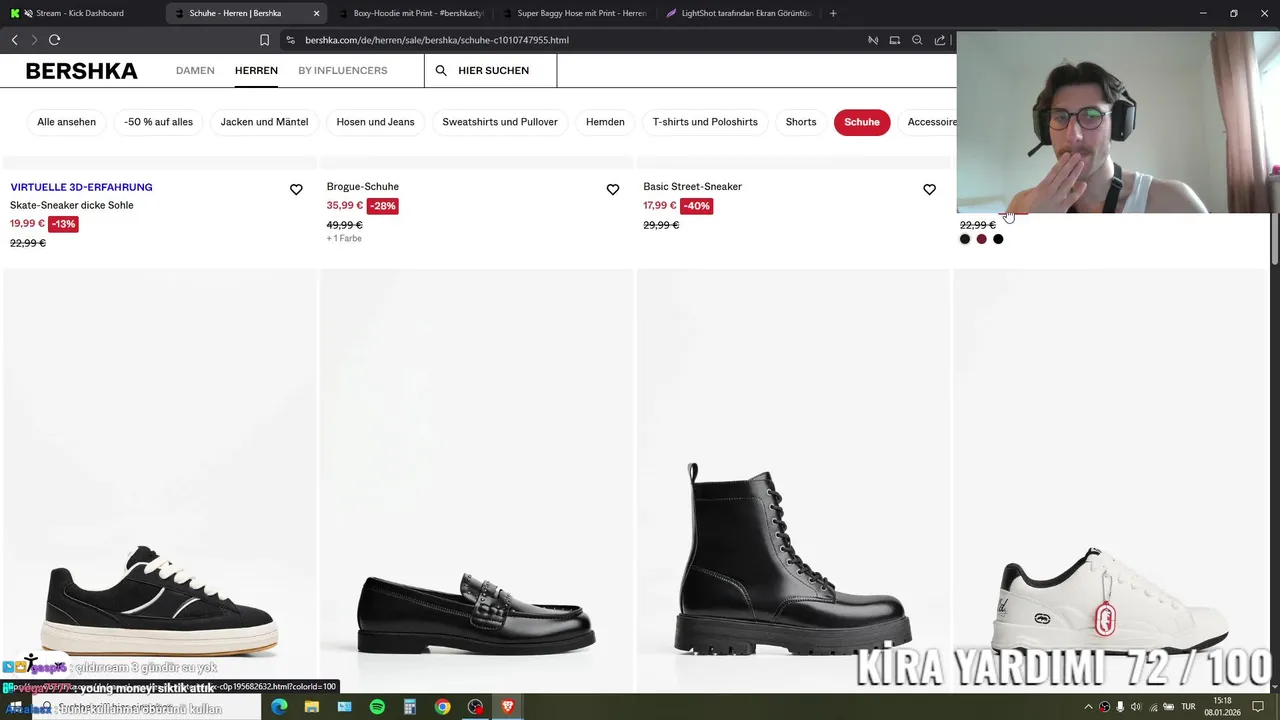Screen dimensions: 1280x720
Task: Filter by Shorts
Action: pos(801,122)
